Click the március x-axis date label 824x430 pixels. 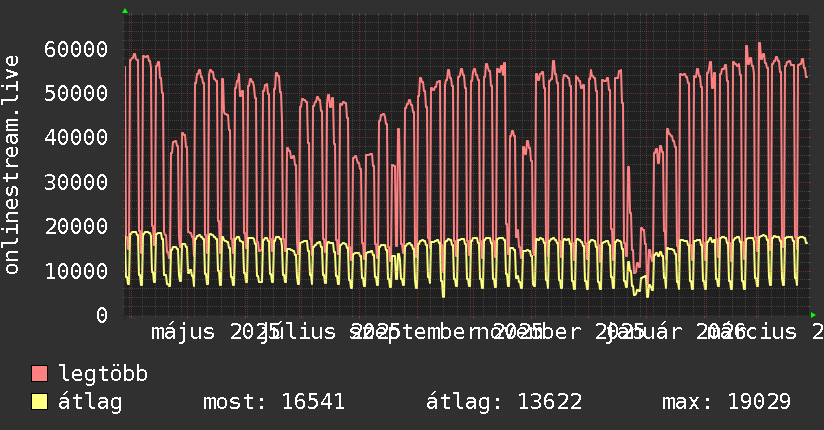[760, 332]
